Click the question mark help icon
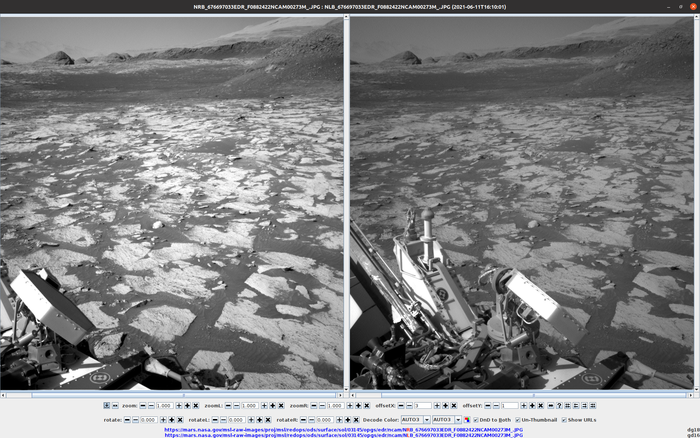The width and height of the screenshot is (700, 438). tap(559, 405)
